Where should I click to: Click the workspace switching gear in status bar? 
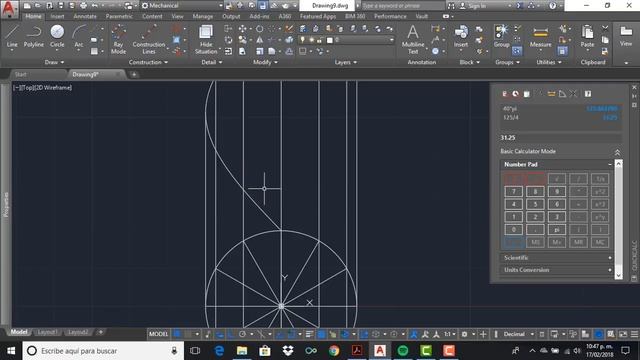click(464, 334)
